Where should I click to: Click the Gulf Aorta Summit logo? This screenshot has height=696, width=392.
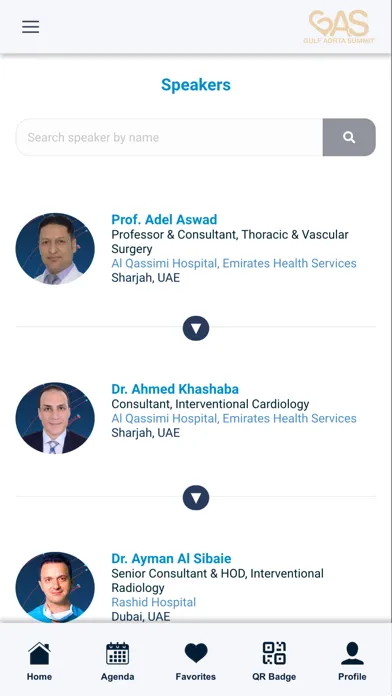click(339, 27)
